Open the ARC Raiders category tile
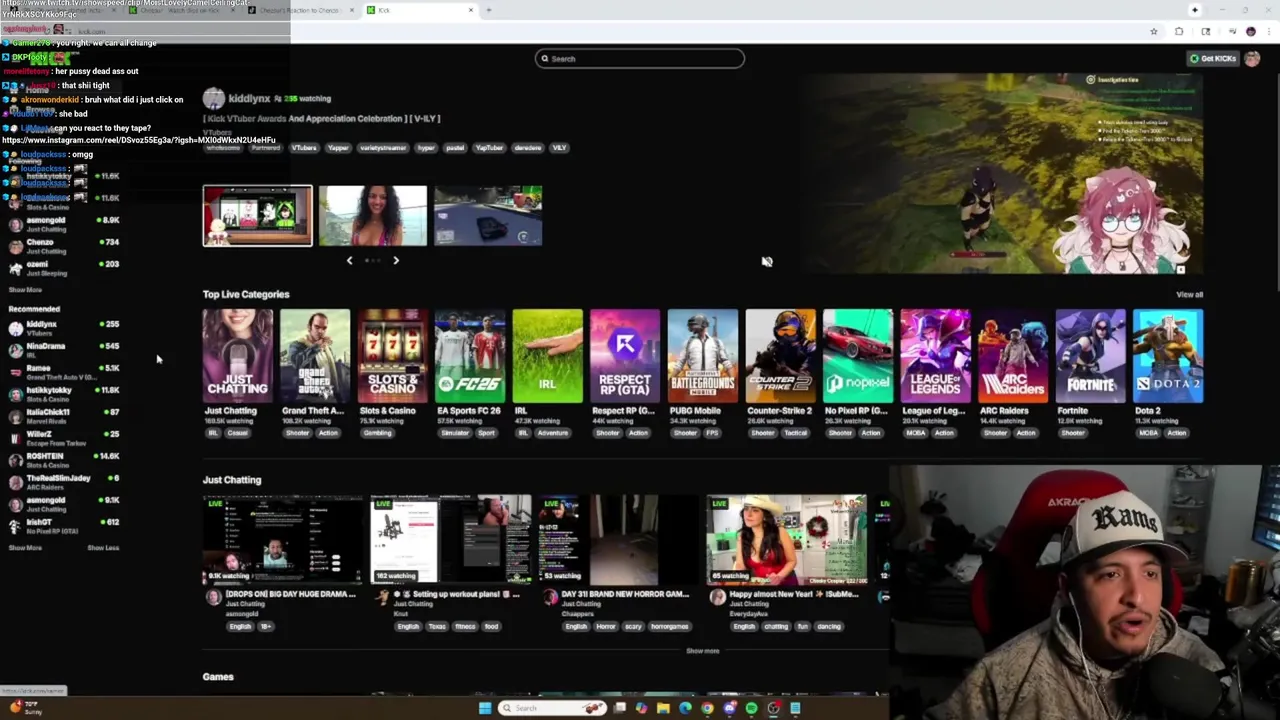The width and height of the screenshot is (1280, 720). [1012, 357]
